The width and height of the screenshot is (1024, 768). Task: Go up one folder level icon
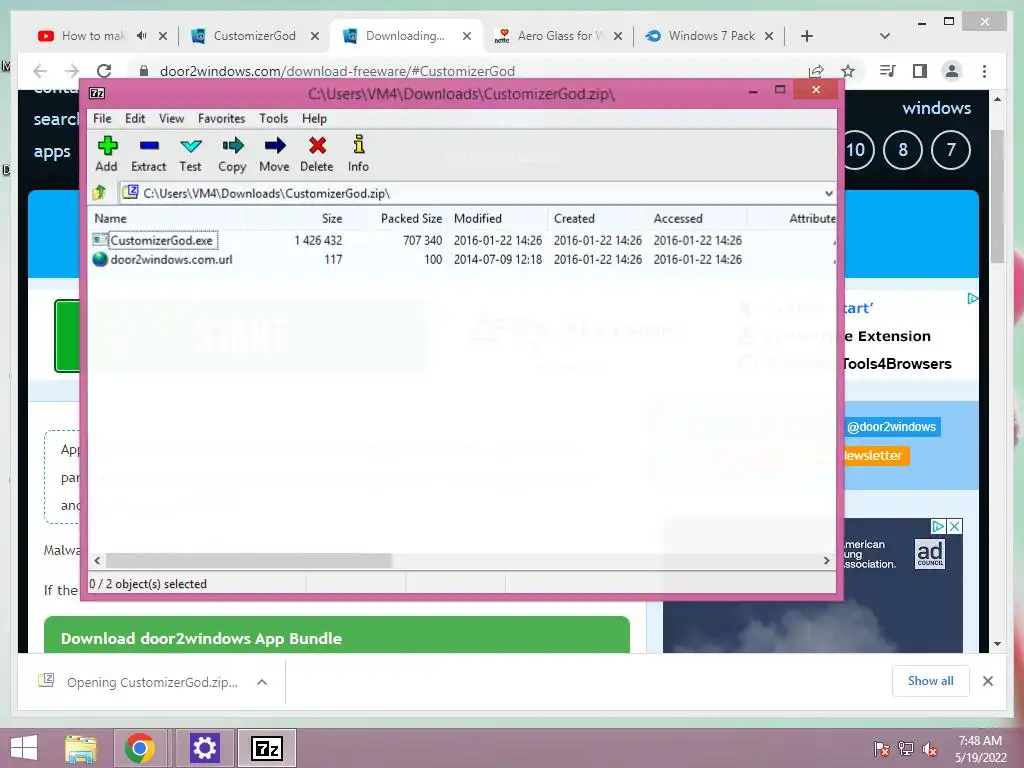(x=99, y=193)
